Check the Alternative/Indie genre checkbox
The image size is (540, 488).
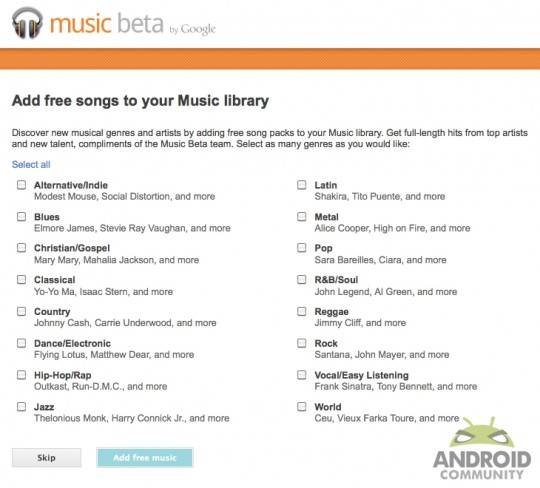(x=21, y=185)
